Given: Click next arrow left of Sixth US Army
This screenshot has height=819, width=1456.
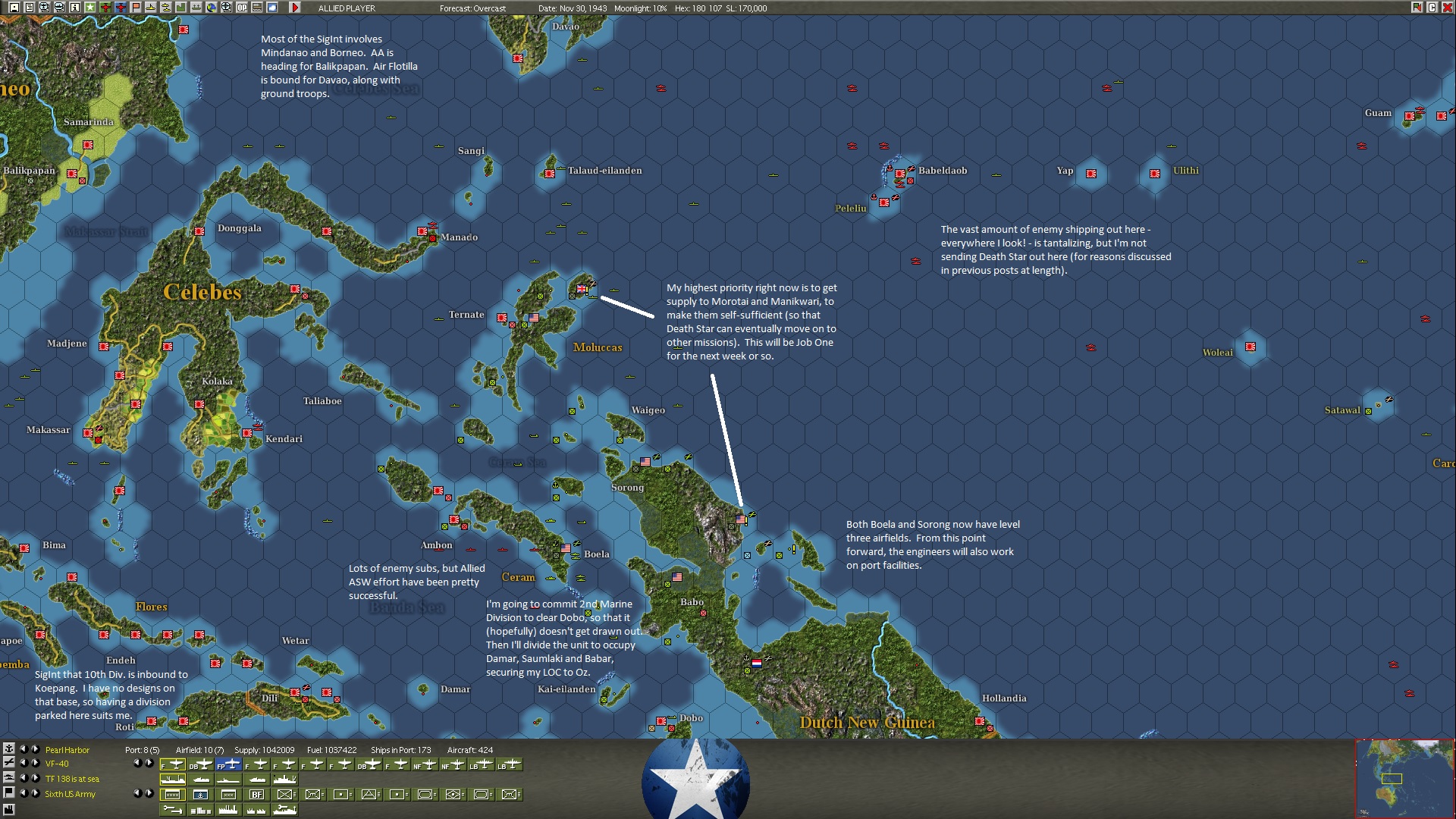Looking at the screenshot, I should tap(35, 793).
